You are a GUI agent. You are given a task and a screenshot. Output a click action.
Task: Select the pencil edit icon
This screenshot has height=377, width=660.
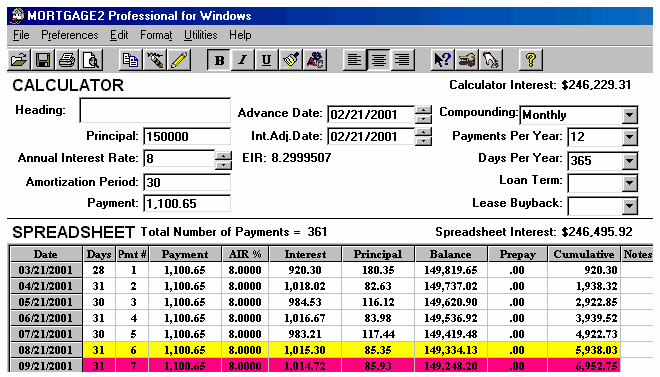click(x=179, y=60)
